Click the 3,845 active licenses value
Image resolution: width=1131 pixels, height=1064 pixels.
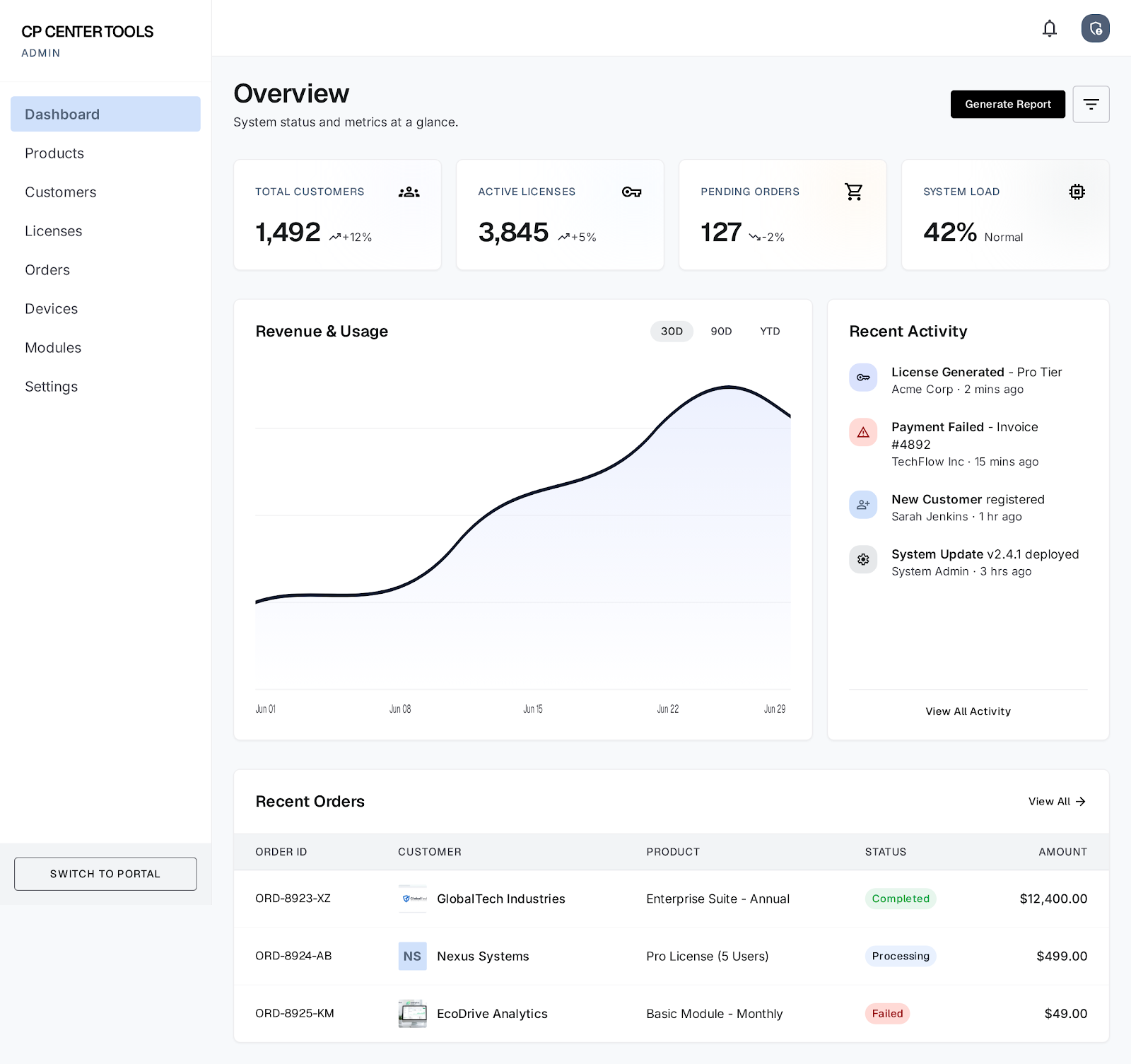coord(513,233)
